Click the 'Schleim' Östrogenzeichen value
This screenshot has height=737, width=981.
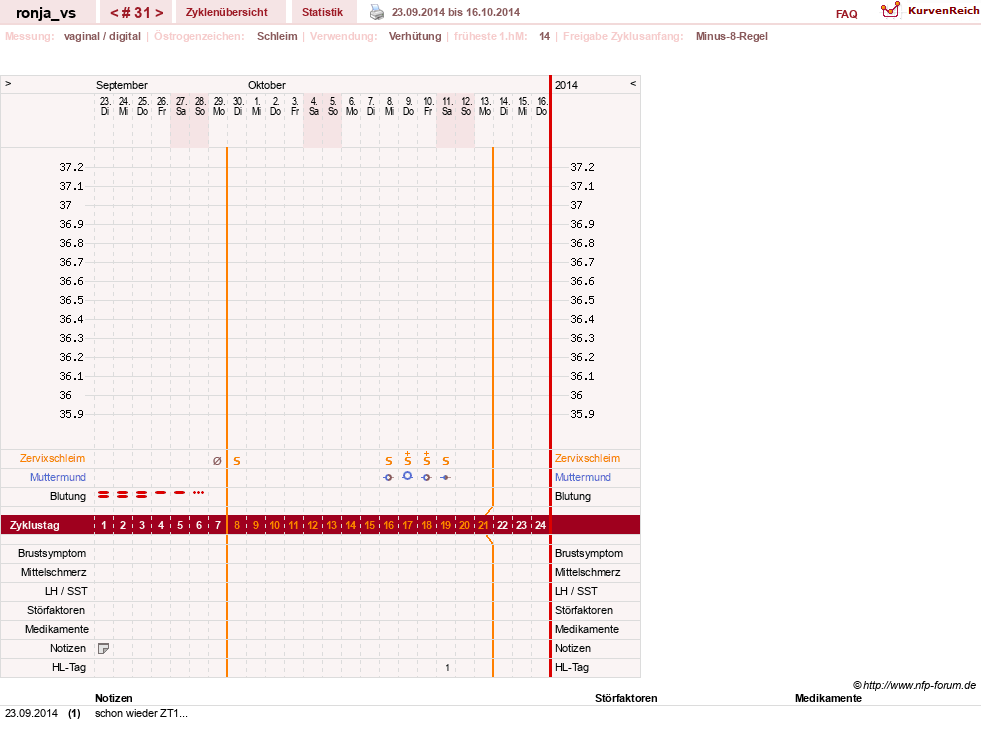pyautogui.click(x=277, y=36)
